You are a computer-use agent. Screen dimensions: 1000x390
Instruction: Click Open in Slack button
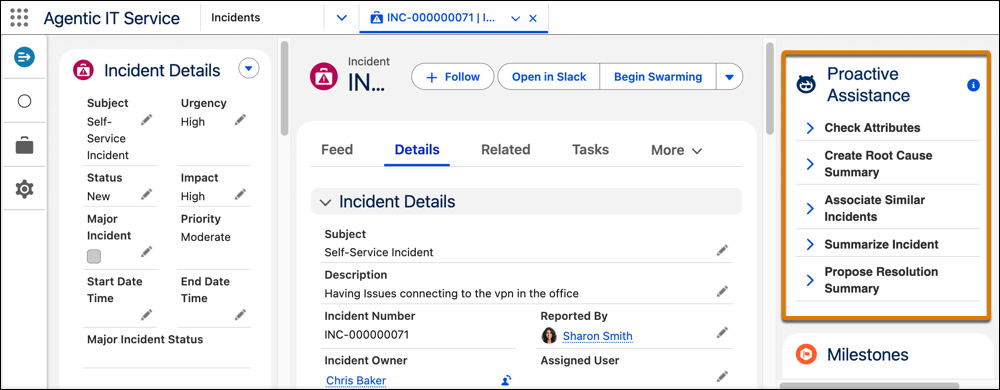point(548,76)
